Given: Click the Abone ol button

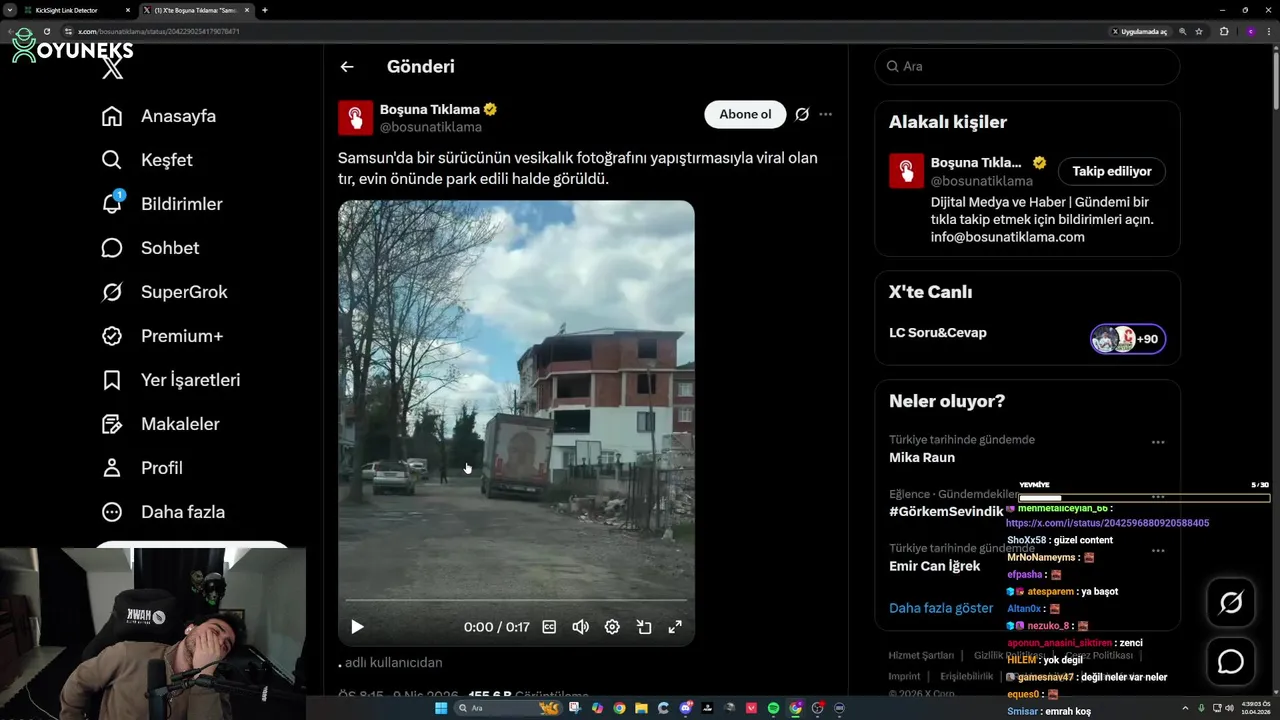Looking at the screenshot, I should click(745, 114).
